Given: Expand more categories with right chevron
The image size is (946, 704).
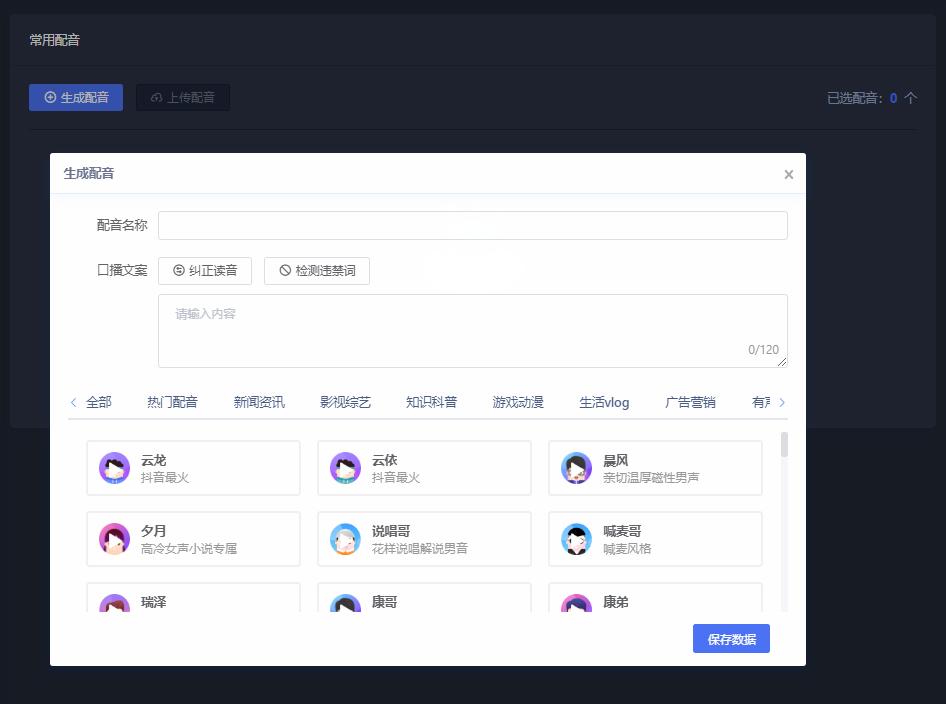Looking at the screenshot, I should 782,401.
